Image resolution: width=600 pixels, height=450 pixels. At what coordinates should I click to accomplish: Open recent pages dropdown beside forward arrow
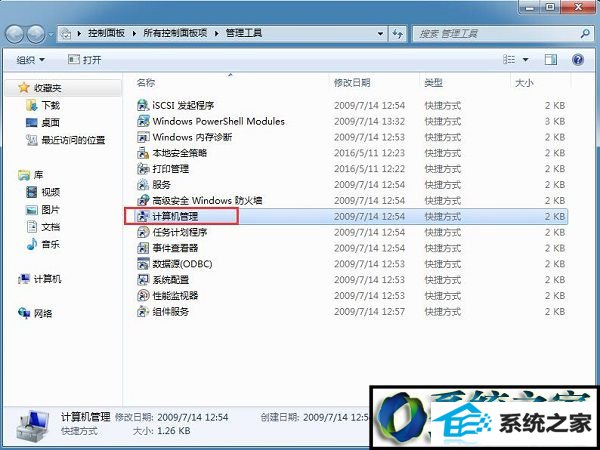click(51, 34)
